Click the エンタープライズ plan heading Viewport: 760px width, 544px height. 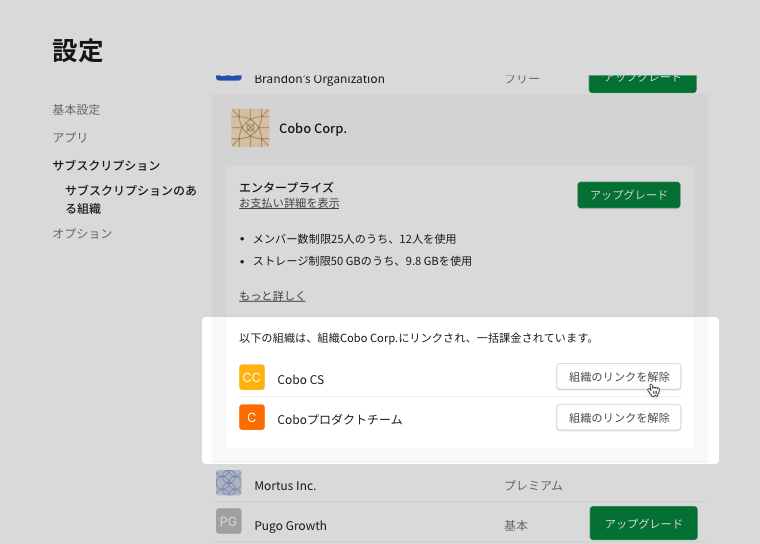pyautogui.click(x=286, y=188)
